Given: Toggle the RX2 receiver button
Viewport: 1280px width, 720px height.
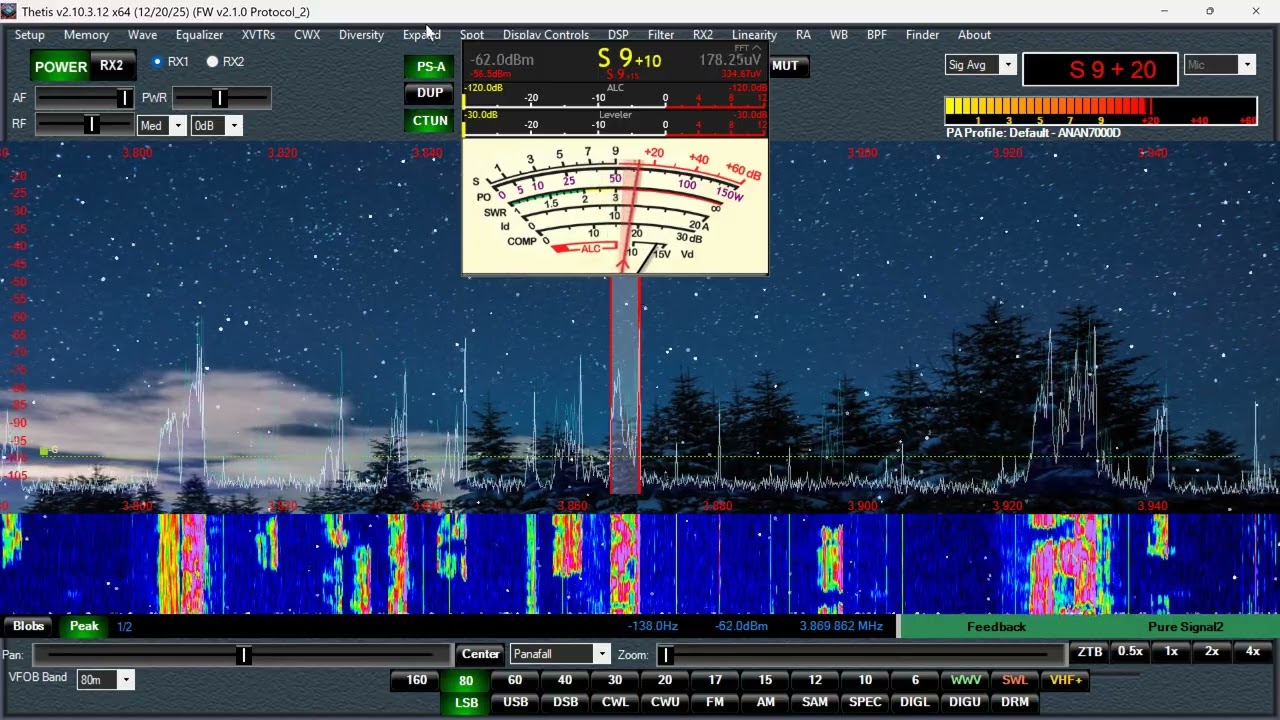Looking at the screenshot, I should (112, 66).
